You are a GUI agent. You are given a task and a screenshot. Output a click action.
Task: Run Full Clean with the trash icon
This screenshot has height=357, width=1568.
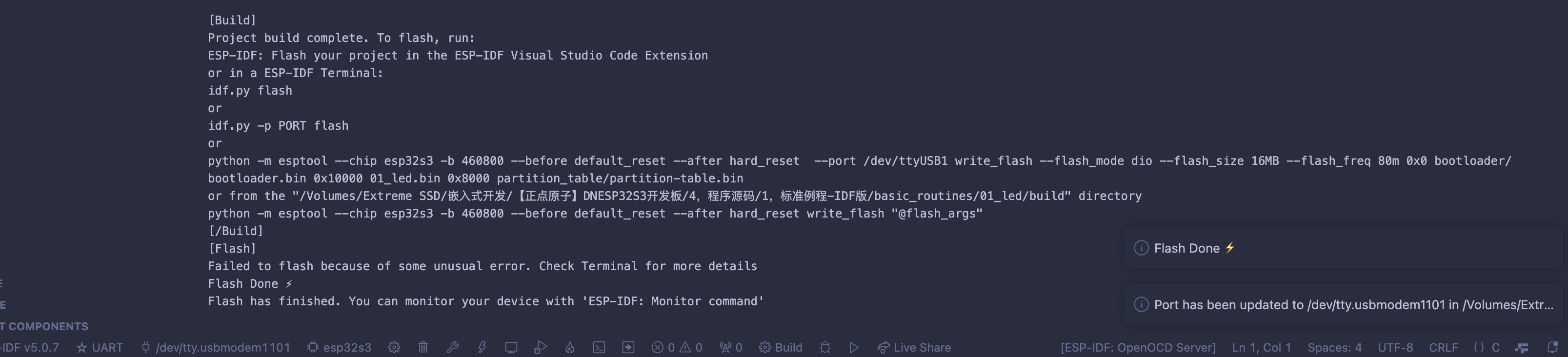pyautogui.click(x=423, y=347)
